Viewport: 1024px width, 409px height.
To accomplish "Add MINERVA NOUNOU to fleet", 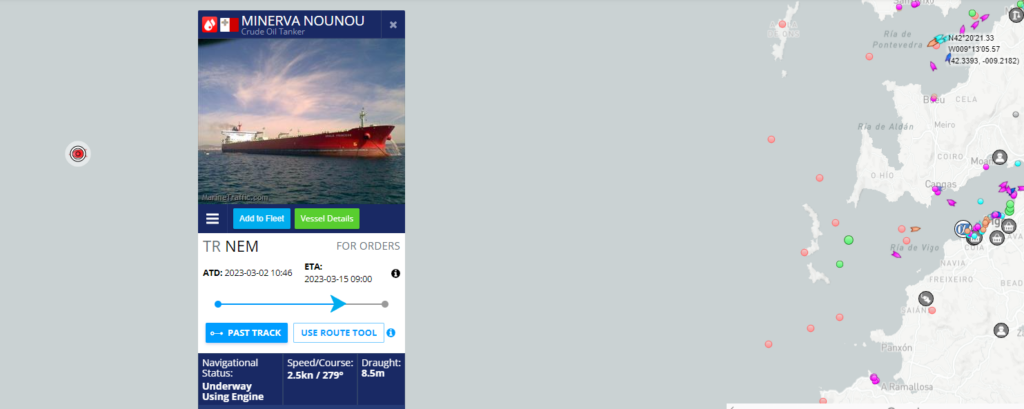I will point(261,219).
